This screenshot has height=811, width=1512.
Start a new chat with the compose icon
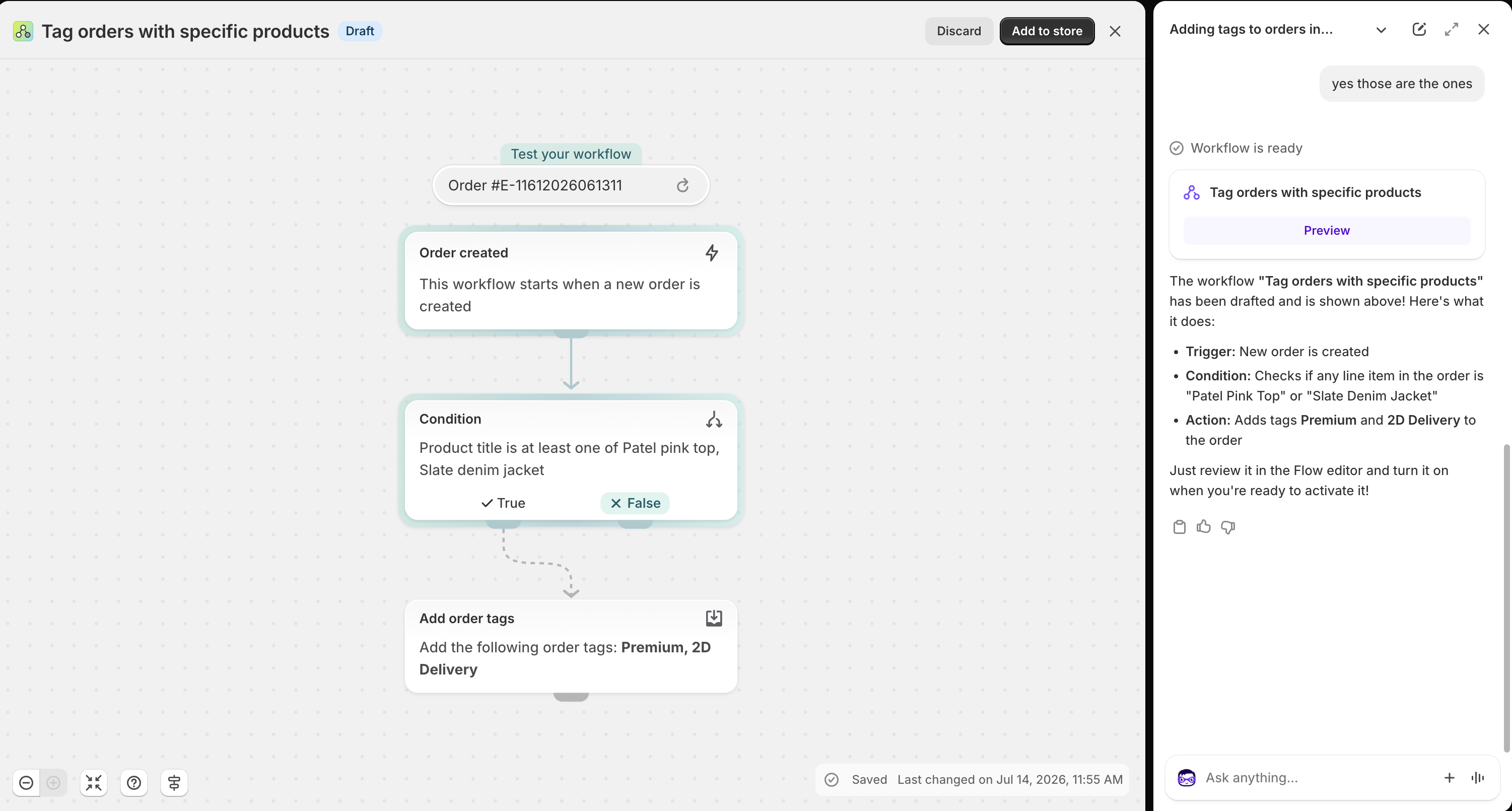pyautogui.click(x=1419, y=29)
